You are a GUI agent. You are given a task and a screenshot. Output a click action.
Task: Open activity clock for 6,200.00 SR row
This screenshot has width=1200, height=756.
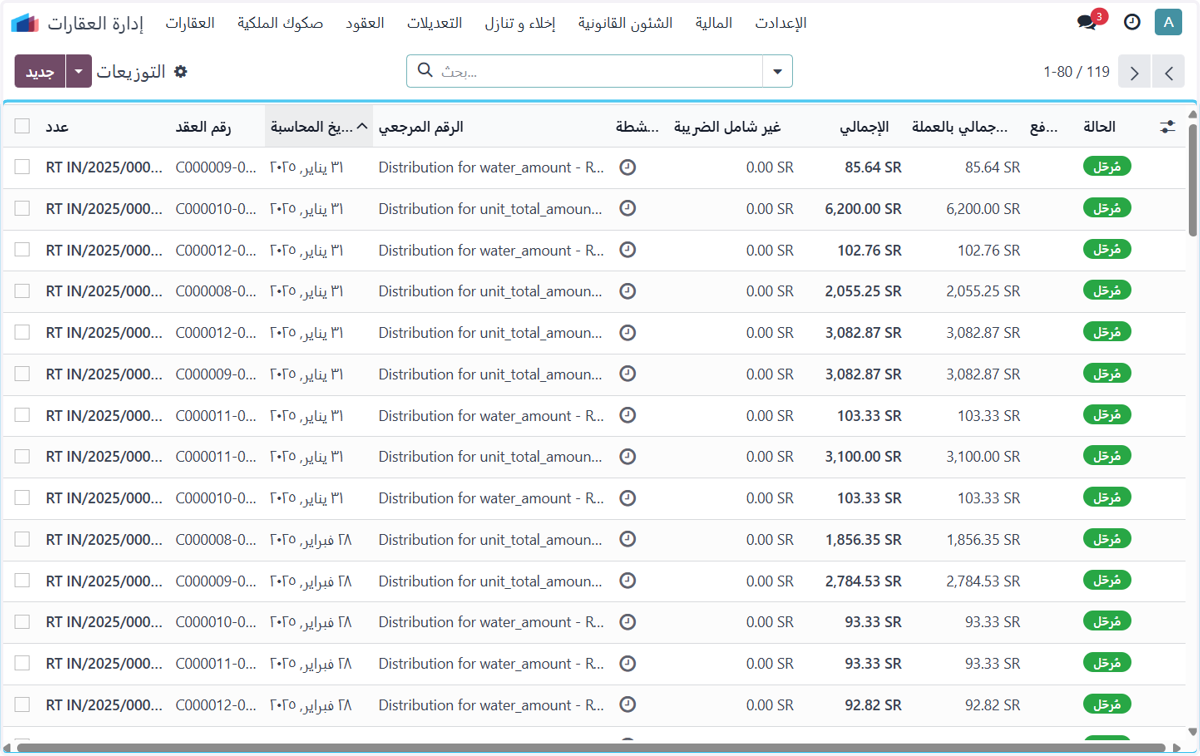pyautogui.click(x=628, y=209)
